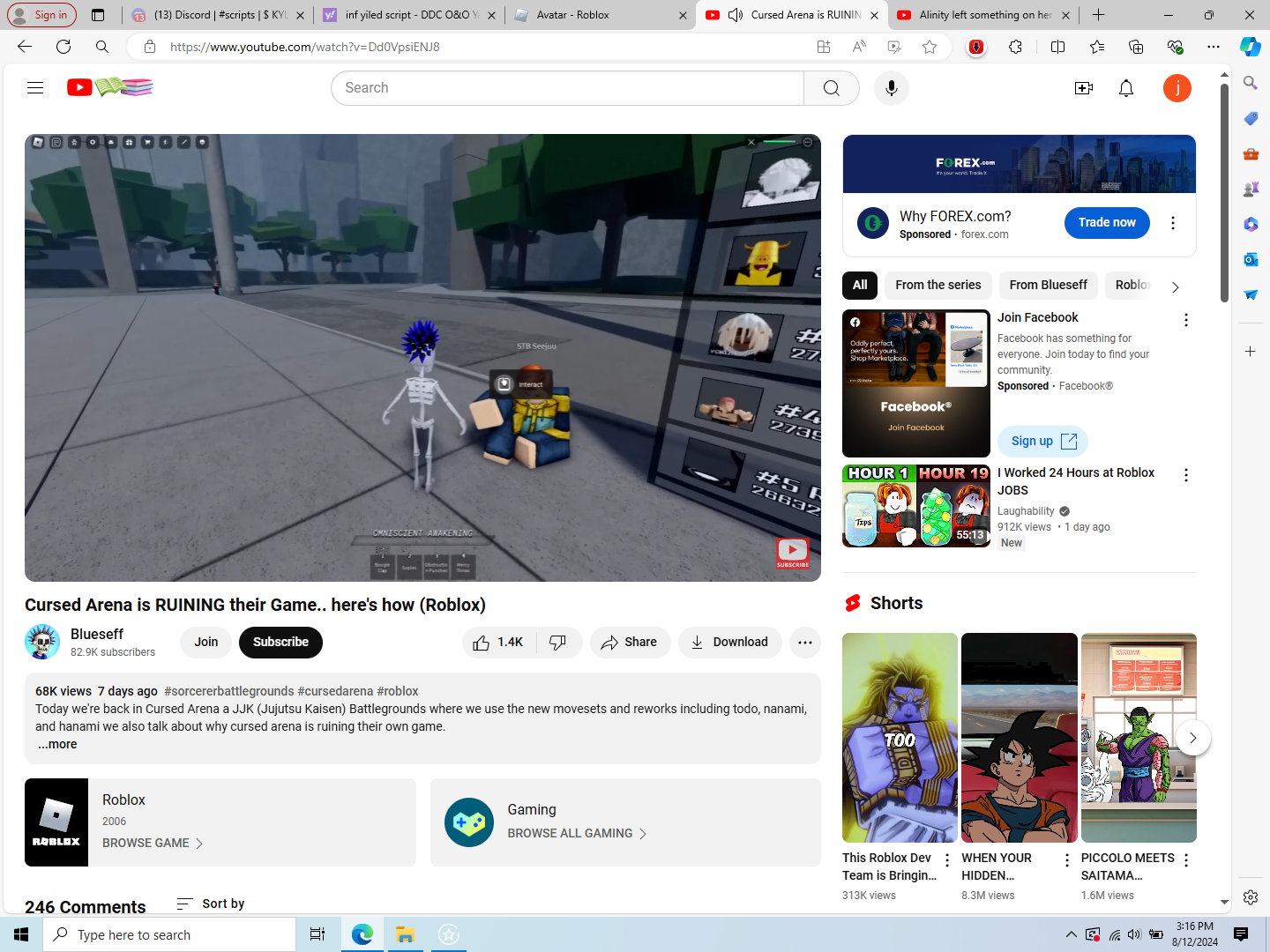
Task: Click into the YouTube search field
Action: [x=568, y=88]
